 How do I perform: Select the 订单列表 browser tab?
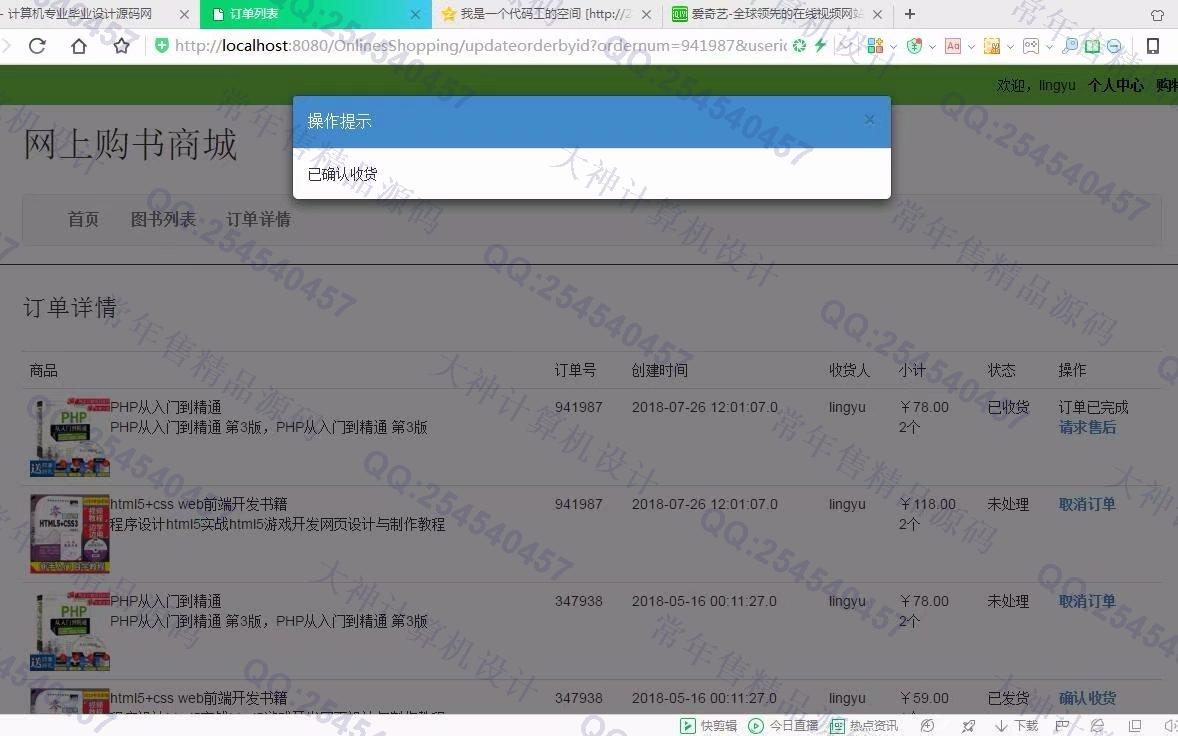[x=316, y=14]
